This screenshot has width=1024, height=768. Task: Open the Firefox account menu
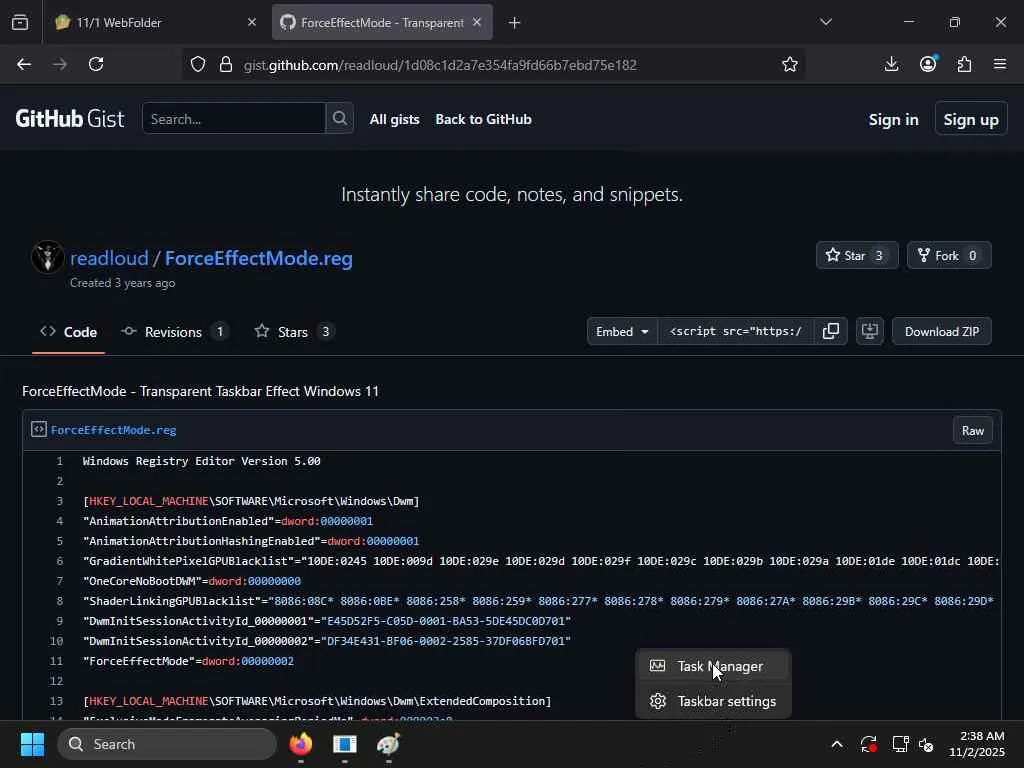pos(928,63)
